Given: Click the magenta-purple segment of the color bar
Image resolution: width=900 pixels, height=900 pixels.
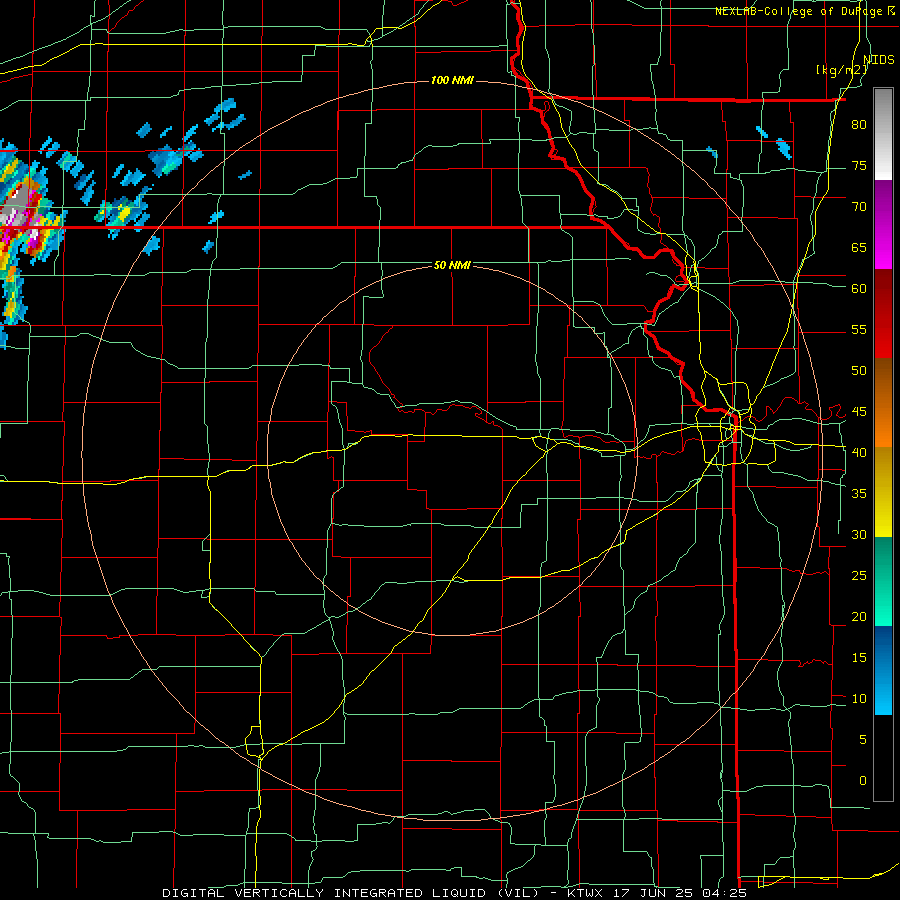Looking at the screenshot, I should [883, 225].
